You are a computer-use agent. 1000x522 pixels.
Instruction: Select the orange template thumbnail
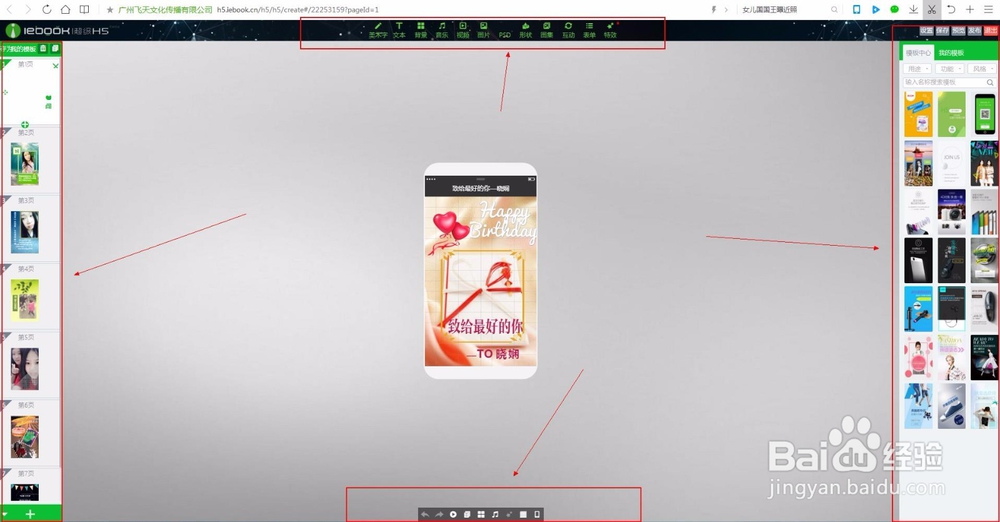pos(918,114)
